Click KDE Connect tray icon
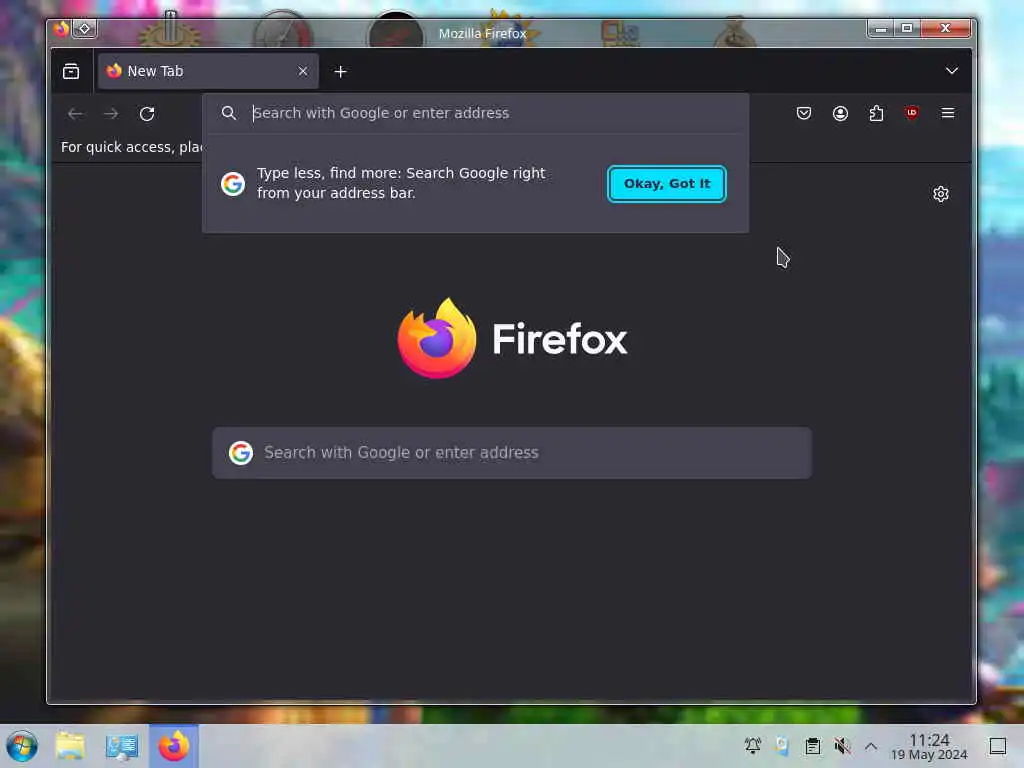The width and height of the screenshot is (1024, 768). point(782,745)
